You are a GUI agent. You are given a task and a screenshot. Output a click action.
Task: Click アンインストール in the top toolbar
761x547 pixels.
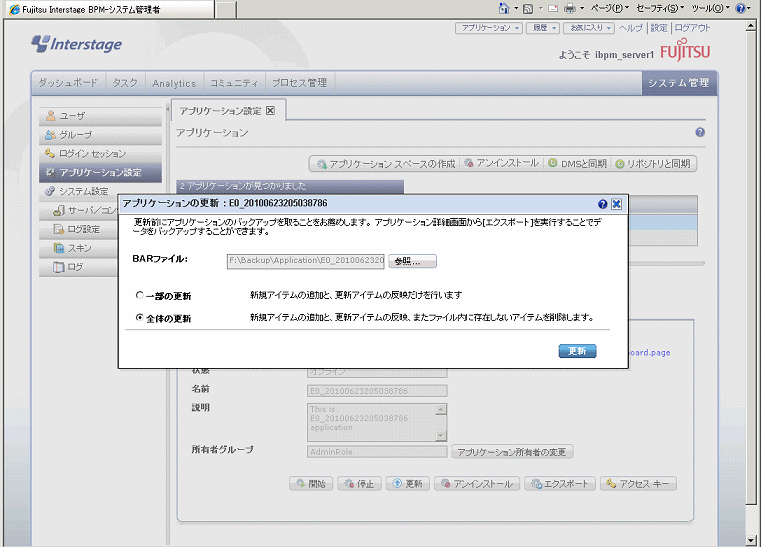(x=501, y=164)
